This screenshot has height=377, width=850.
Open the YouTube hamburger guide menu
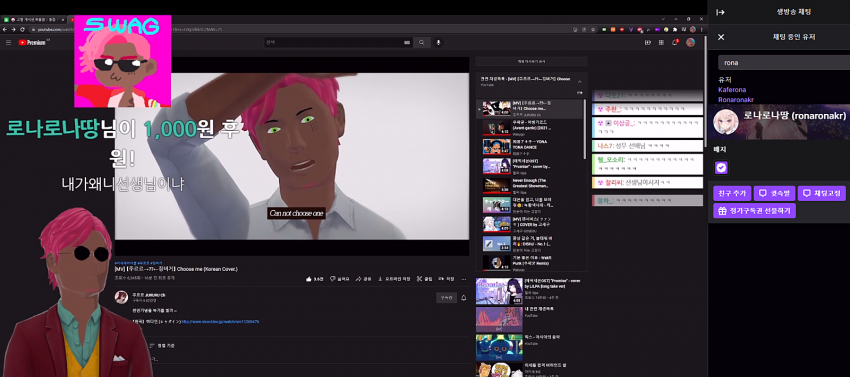[8, 42]
